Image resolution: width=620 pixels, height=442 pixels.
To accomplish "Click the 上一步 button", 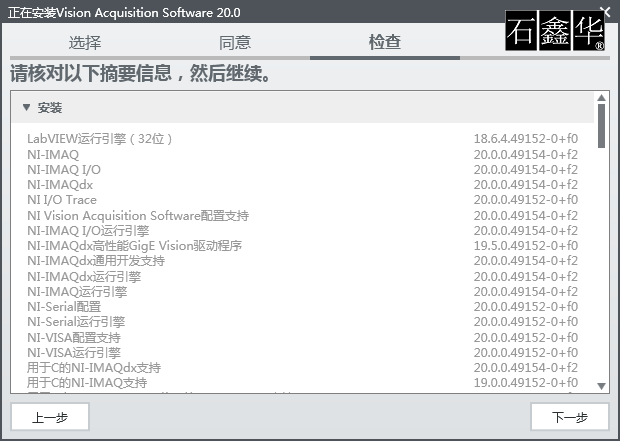I will (x=50, y=417).
